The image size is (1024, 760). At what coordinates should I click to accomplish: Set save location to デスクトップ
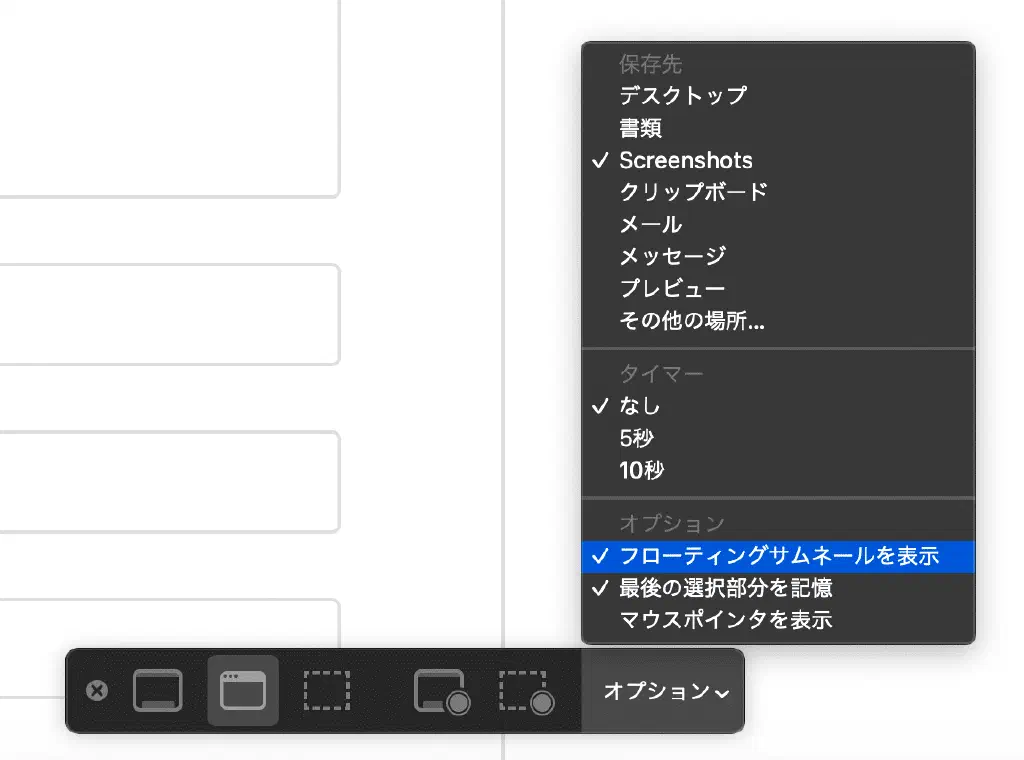click(682, 96)
